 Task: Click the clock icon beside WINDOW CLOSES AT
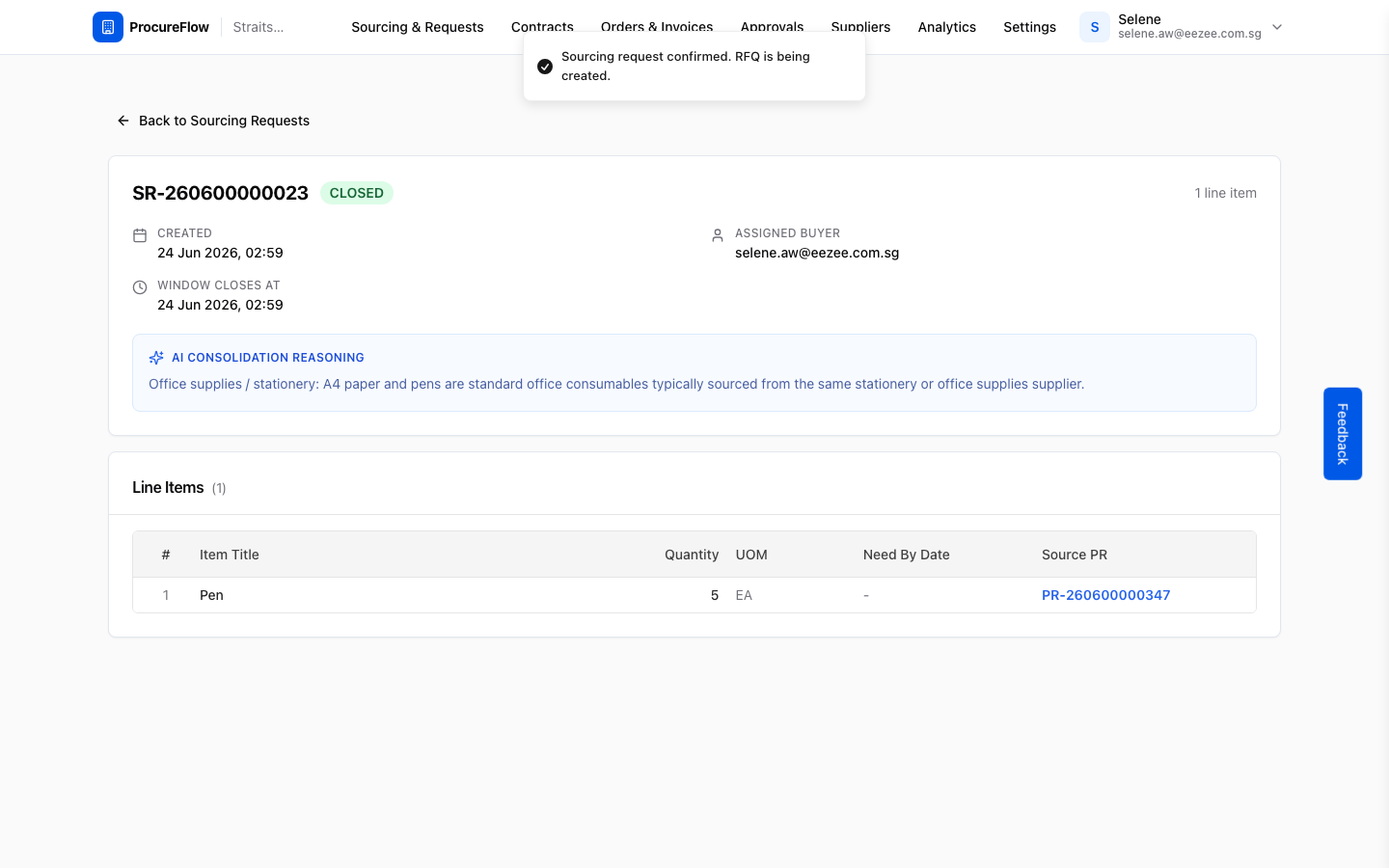[140, 287]
